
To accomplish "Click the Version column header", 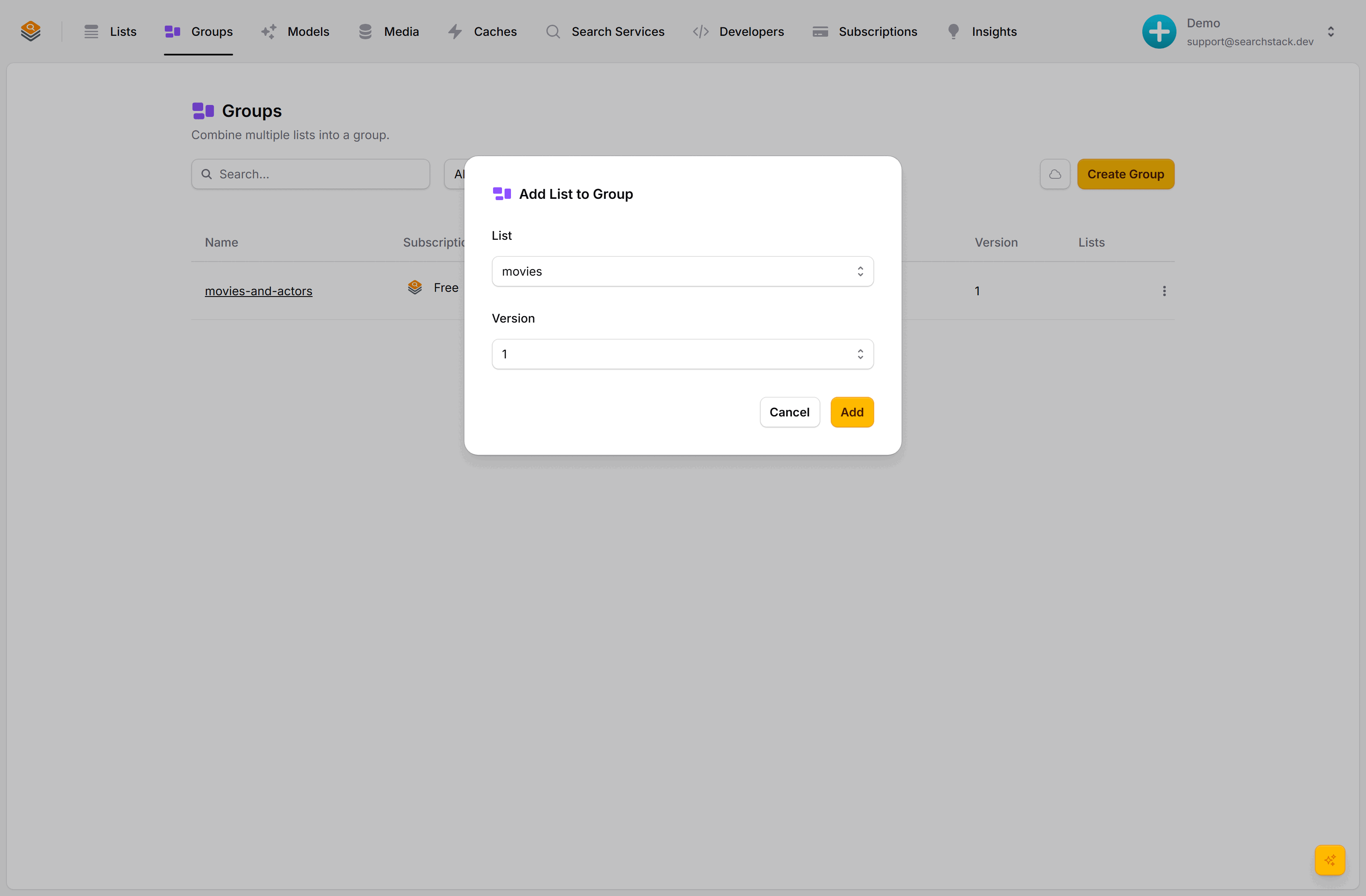I will click(996, 242).
